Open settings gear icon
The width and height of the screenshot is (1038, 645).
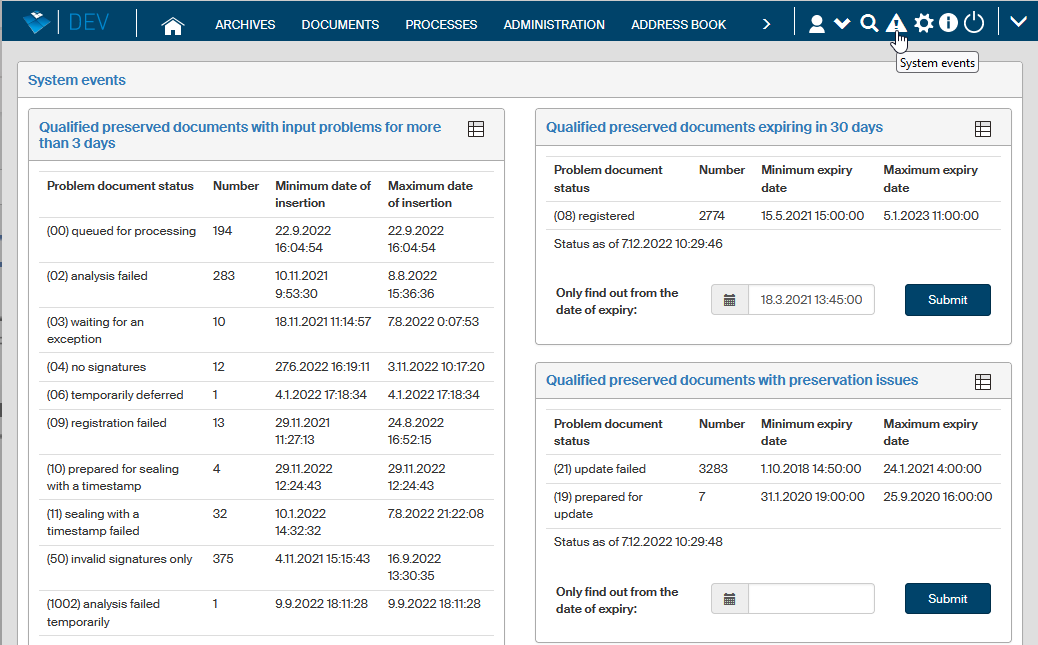coord(923,24)
